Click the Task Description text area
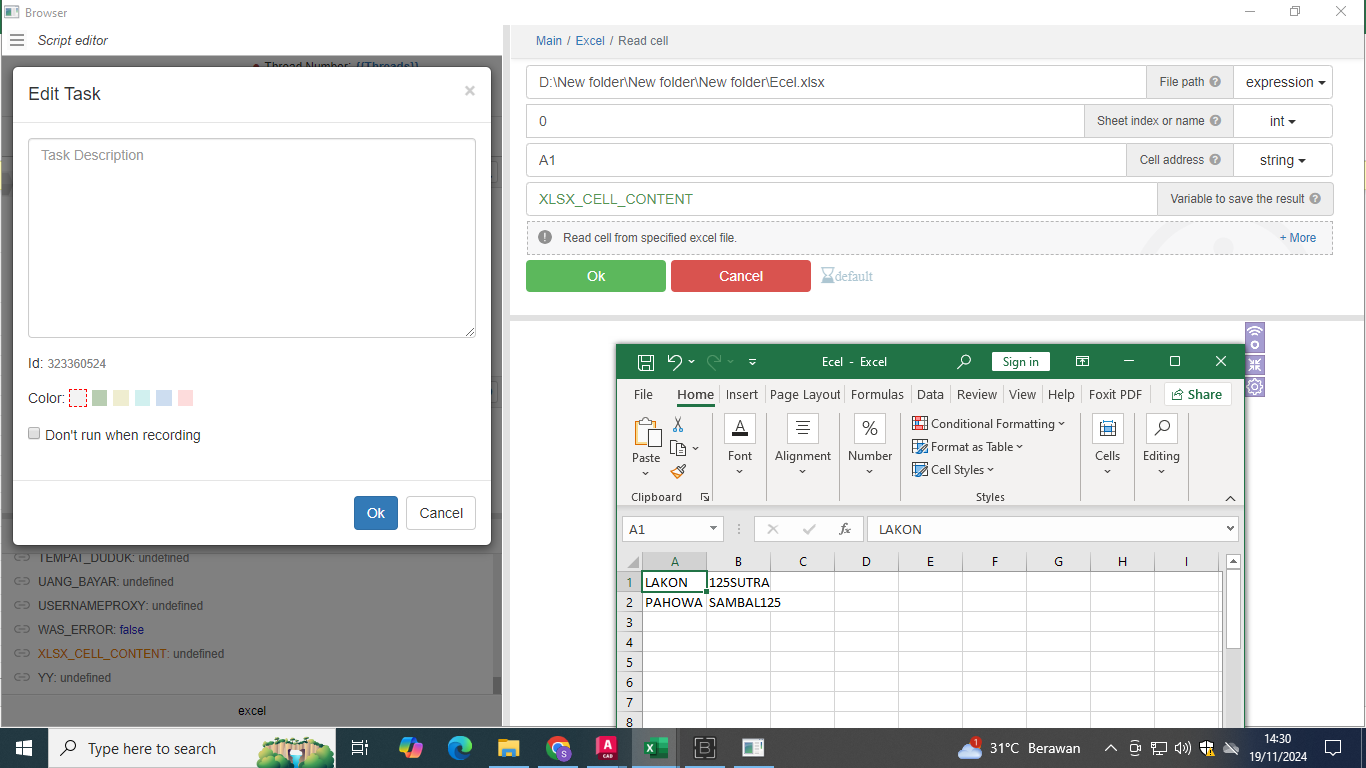The width and height of the screenshot is (1366, 768). pyautogui.click(x=252, y=238)
